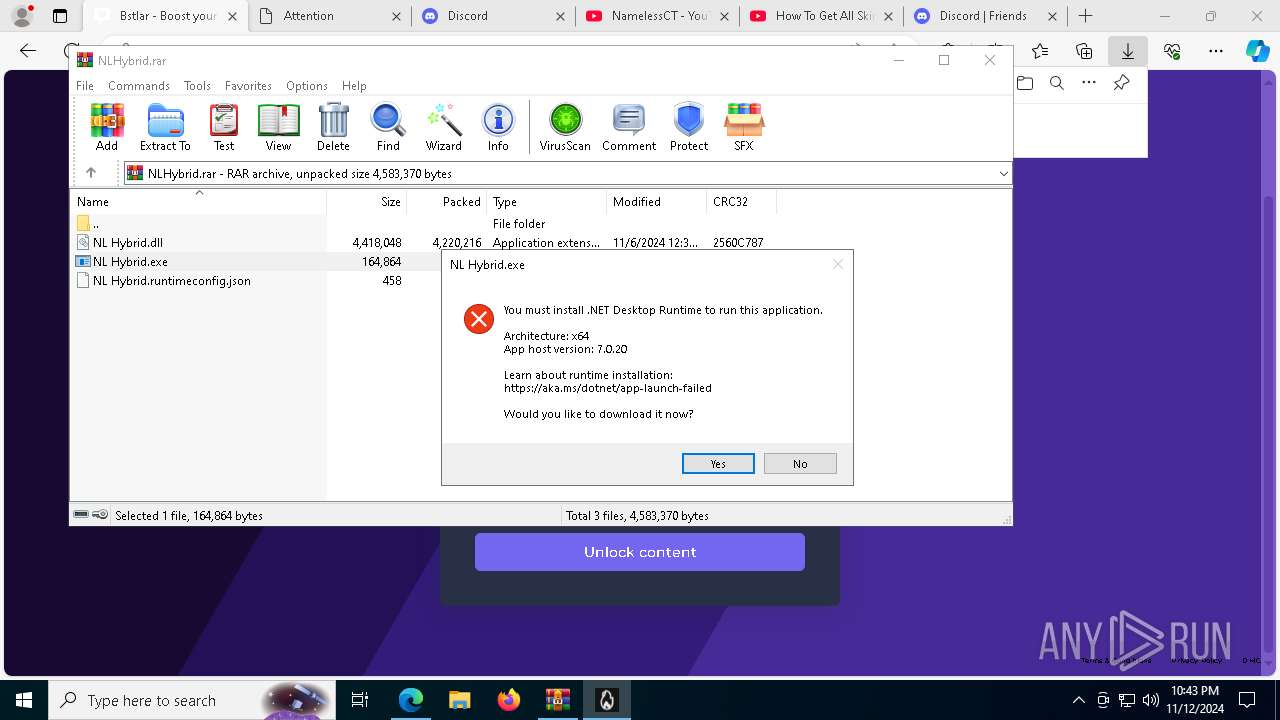Open the Help menu
Image resolution: width=1280 pixels, height=720 pixels.
coord(354,86)
